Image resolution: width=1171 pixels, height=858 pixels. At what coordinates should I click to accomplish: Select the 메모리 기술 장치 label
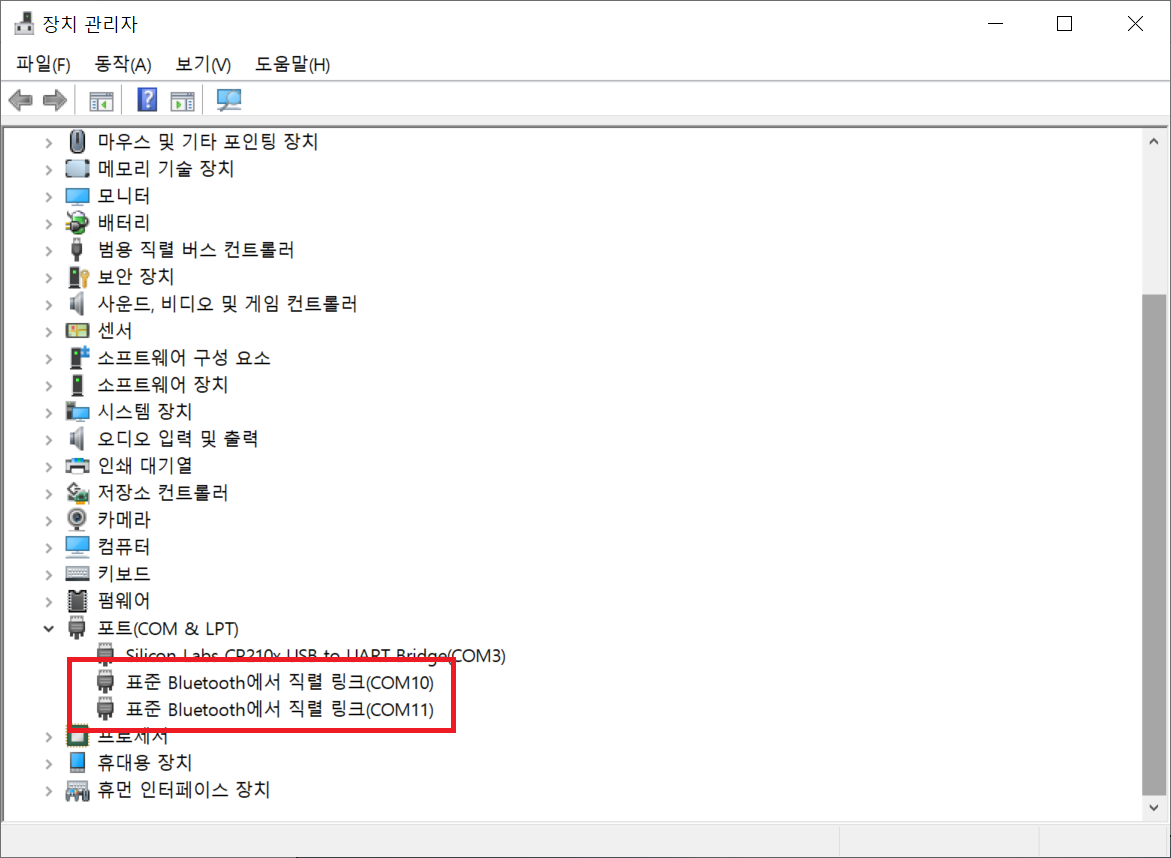click(166, 168)
